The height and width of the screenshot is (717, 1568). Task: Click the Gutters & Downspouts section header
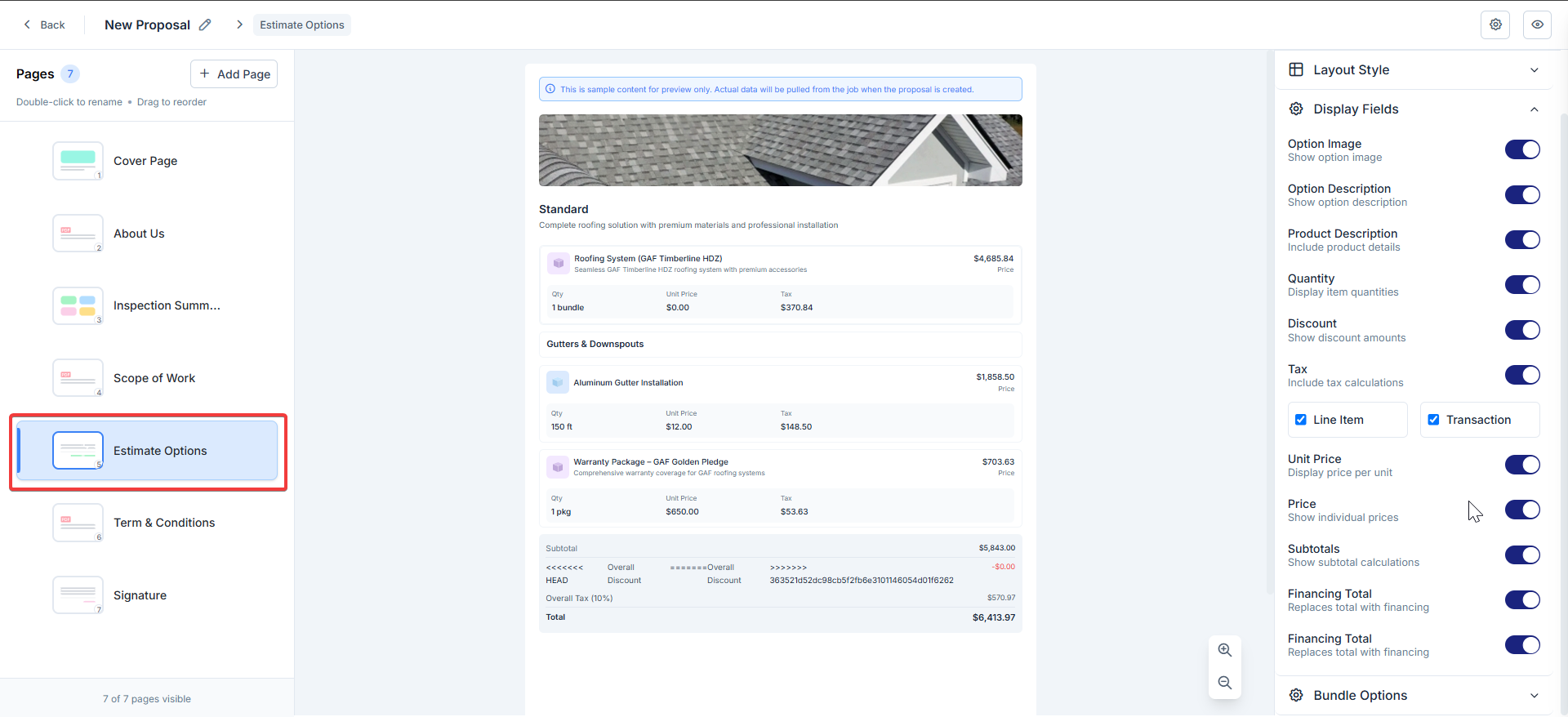click(x=780, y=344)
